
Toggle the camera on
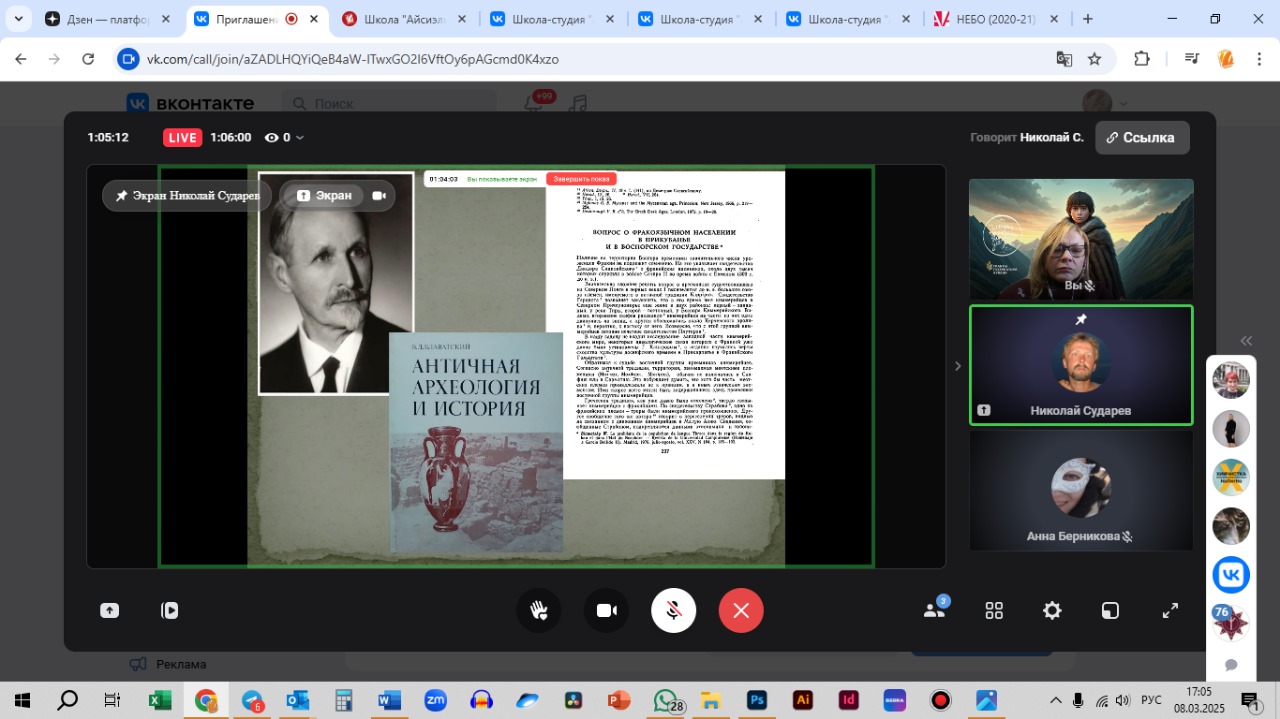pyautogui.click(x=606, y=610)
